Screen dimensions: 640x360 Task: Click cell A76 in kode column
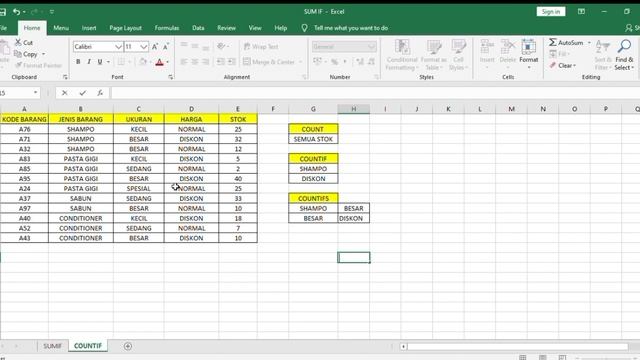[24, 129]
